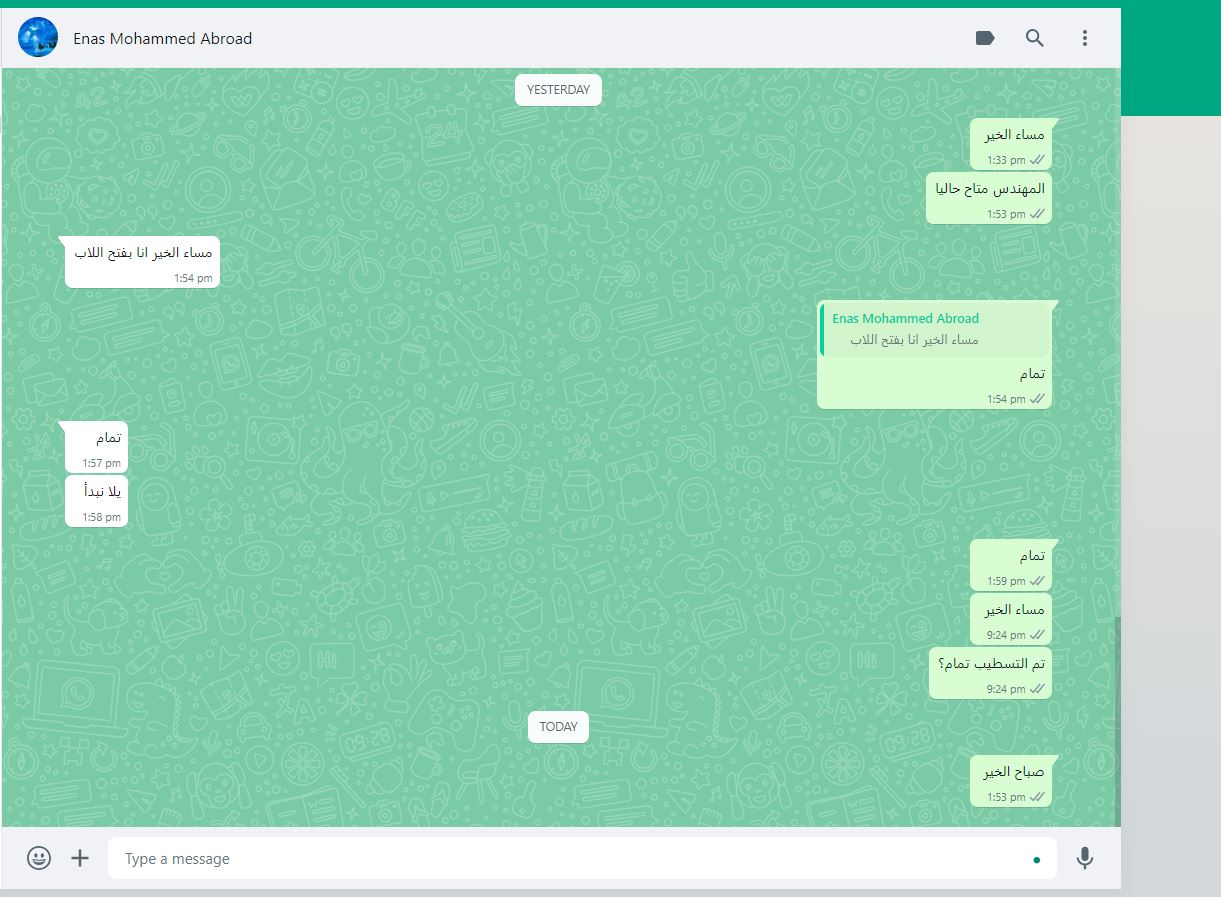Select received تمام message at 1:57 pm
Screen dimensions: 1221x897
(x=97, y=447)
